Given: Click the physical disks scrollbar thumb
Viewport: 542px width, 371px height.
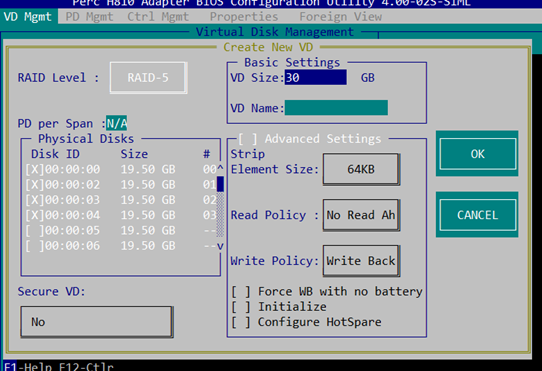Looking at the screenshot, I should 220,184.
